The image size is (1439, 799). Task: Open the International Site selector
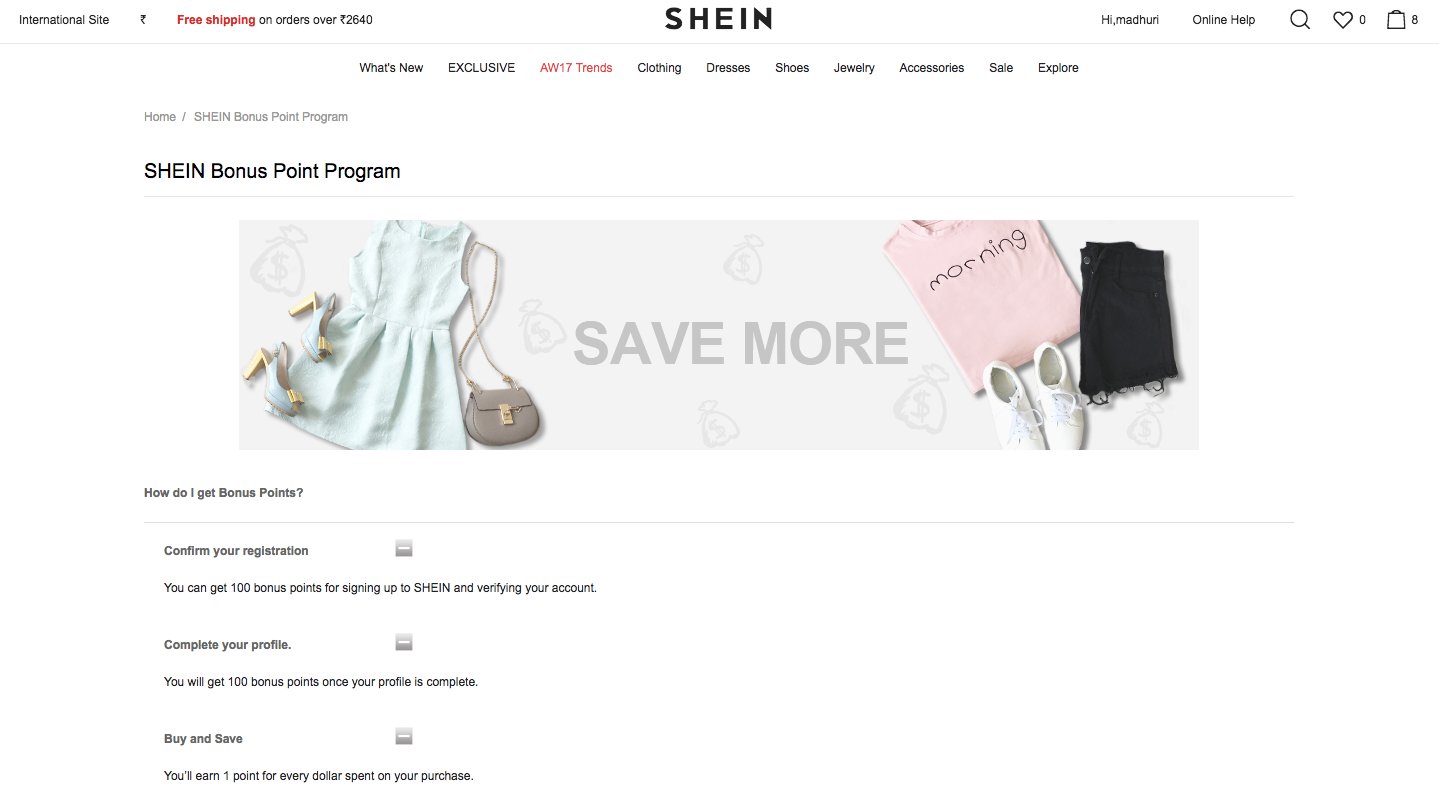pos(64,19)
